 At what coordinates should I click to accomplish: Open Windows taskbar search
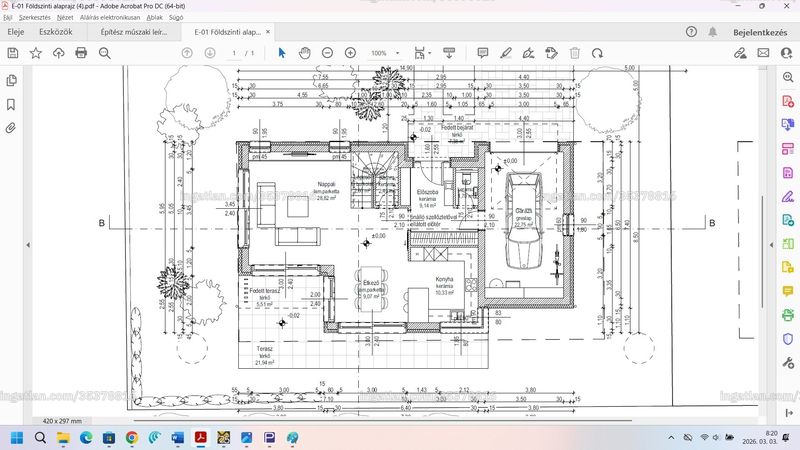click(40, 438)
